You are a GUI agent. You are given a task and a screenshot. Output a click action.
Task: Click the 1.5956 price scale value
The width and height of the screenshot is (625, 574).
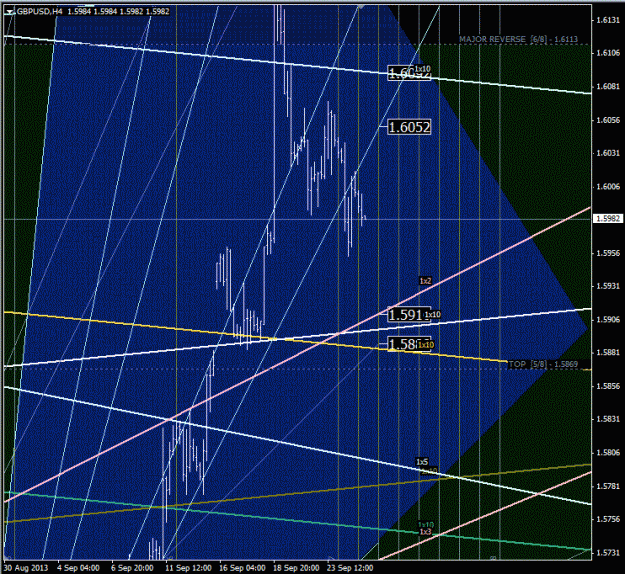[608, 253]
